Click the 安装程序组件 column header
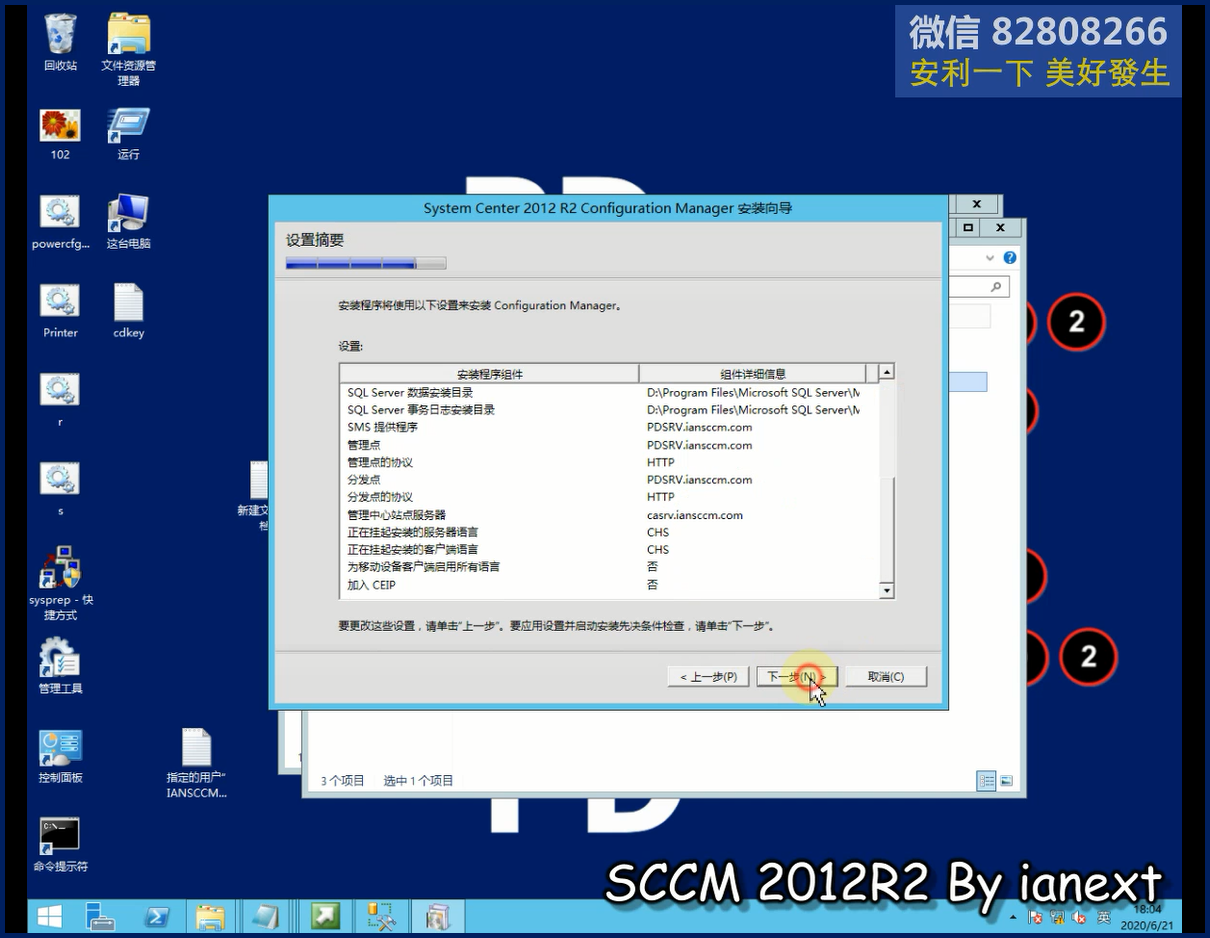The image size is (1210, 938). [x=490, y=374]
